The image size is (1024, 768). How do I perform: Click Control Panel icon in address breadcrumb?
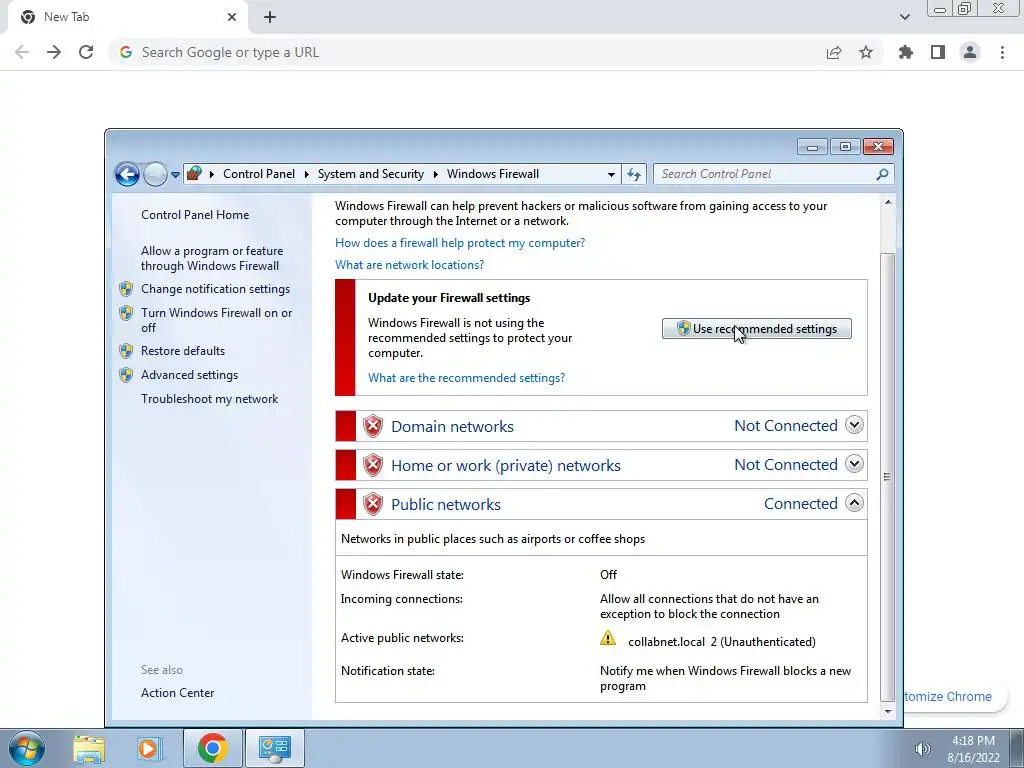194,173
